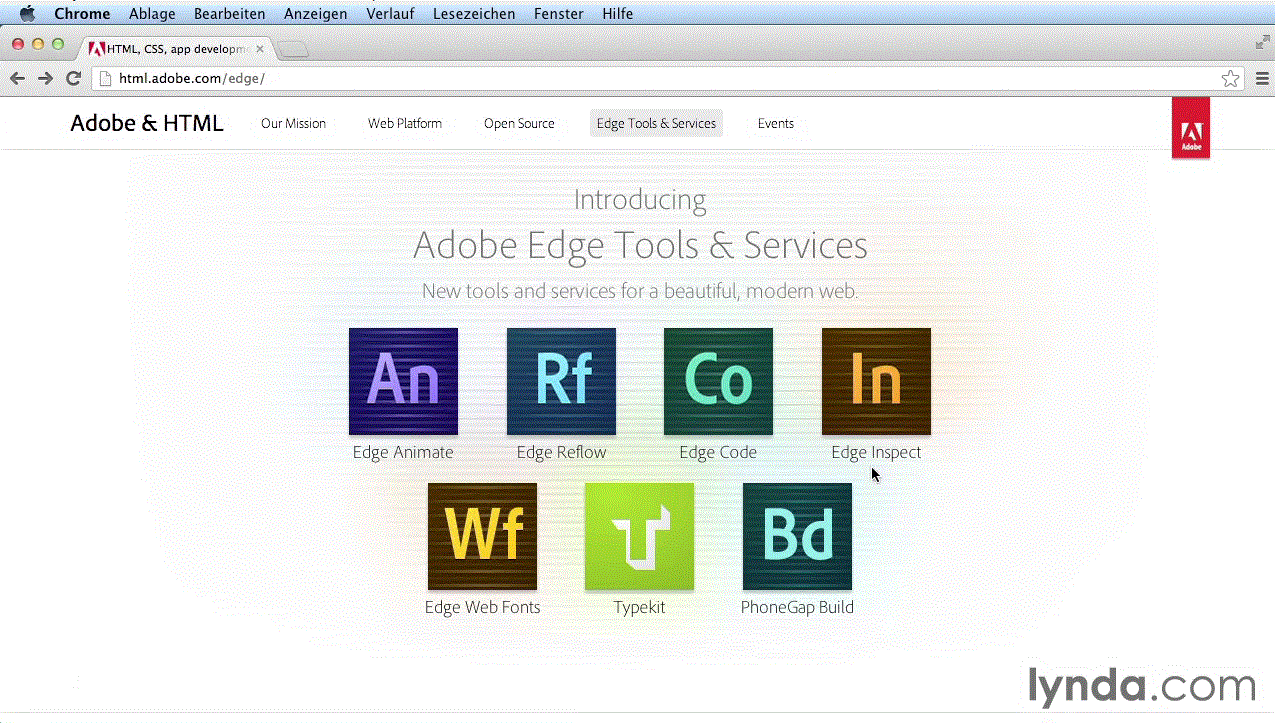Click the address bar showing html.adobe.com/edge/
1275x723 pixels.
[x=667, y=78]
